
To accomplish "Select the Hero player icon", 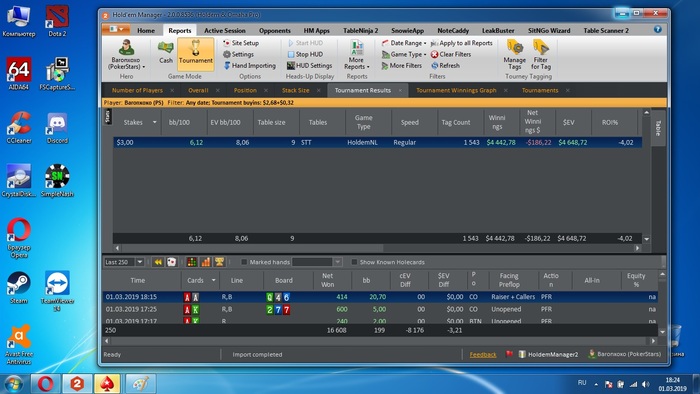I will point(126,54).
